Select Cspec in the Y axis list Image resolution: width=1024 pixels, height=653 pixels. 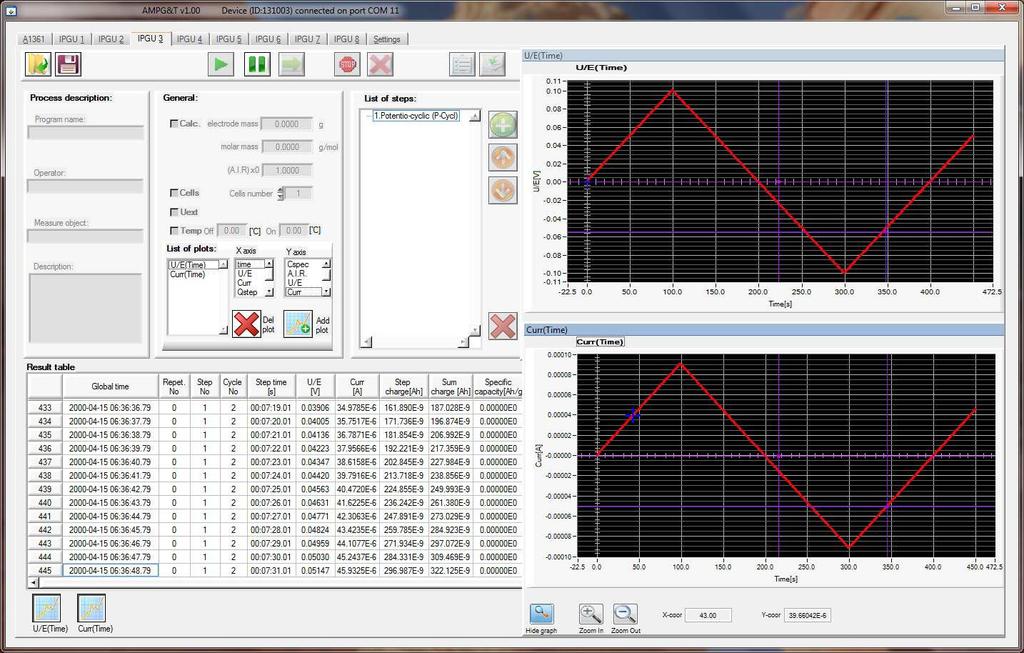[298, 264]
